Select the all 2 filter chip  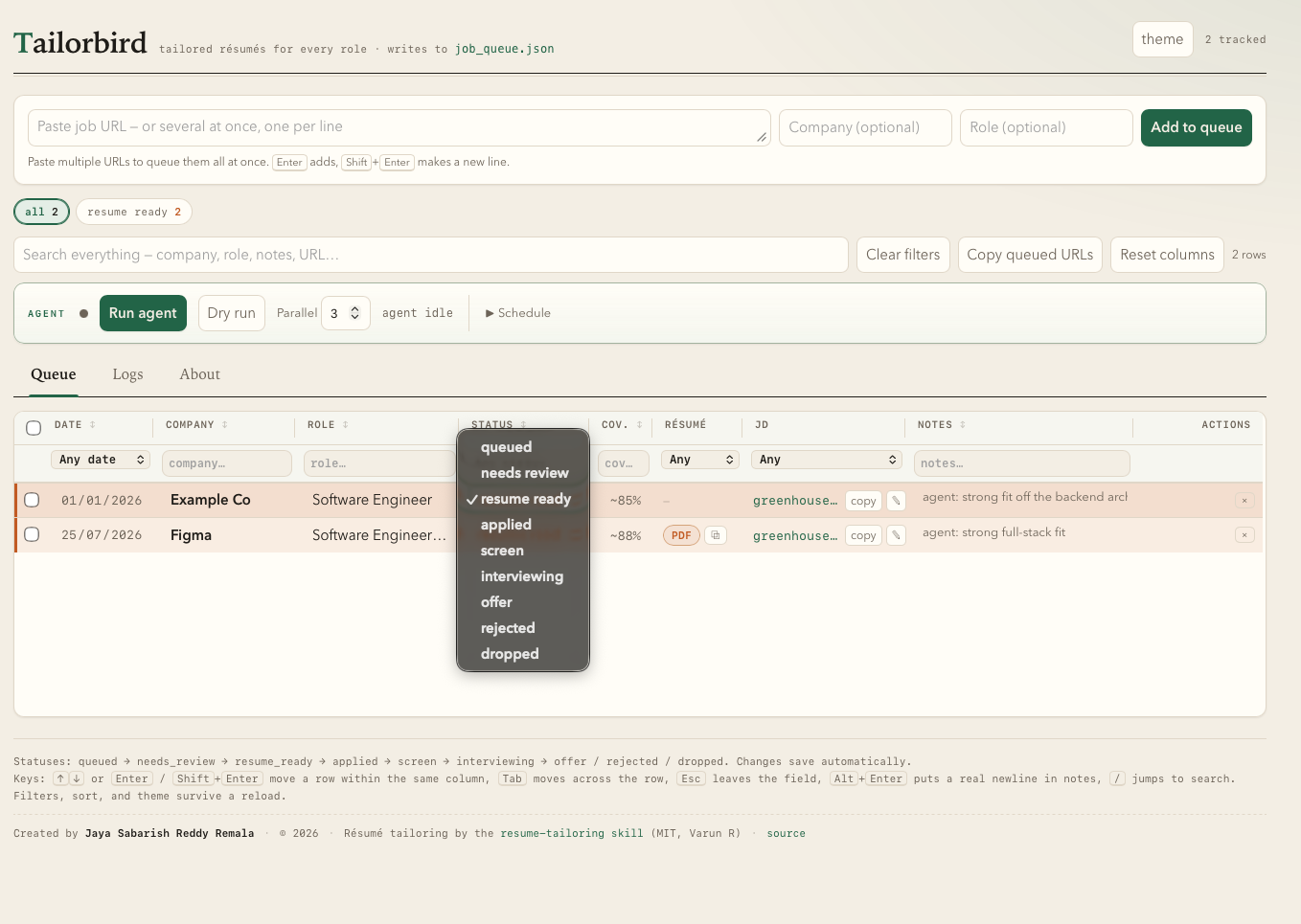(42, 212)
